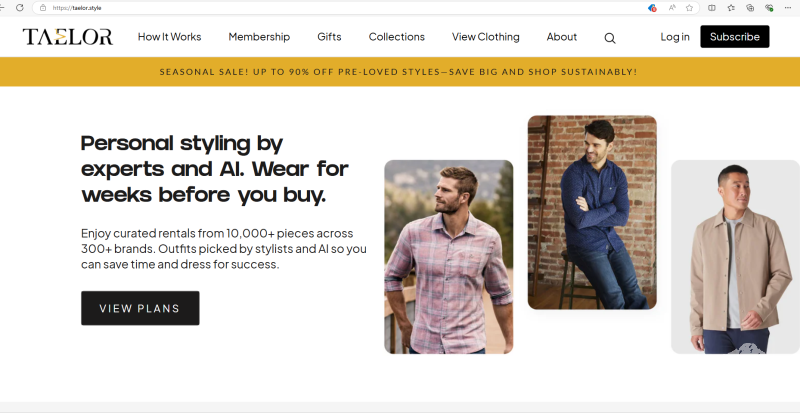Open the Collections menu item
The height and width of the screenshot is (413, 800).
click(x=396, y=37)
